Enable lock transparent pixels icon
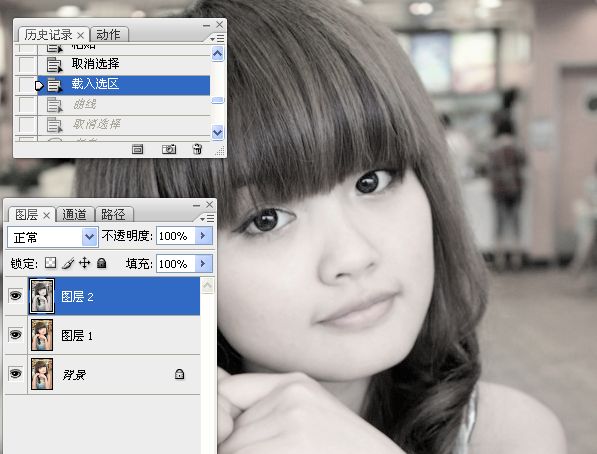Viewport: 597px width, 454px height. coord(51,263)
